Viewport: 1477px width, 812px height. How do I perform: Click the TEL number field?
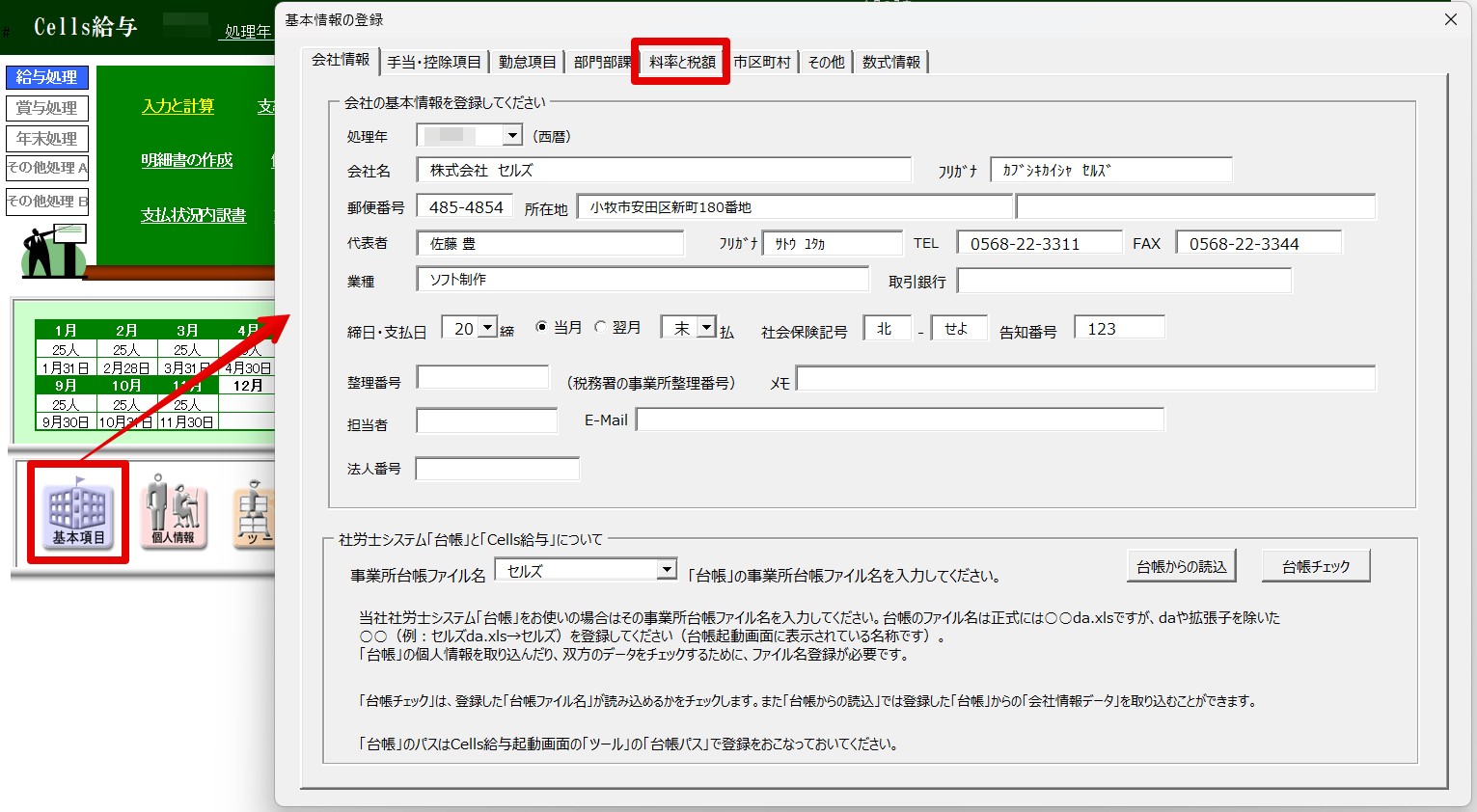coord(1040,244)
